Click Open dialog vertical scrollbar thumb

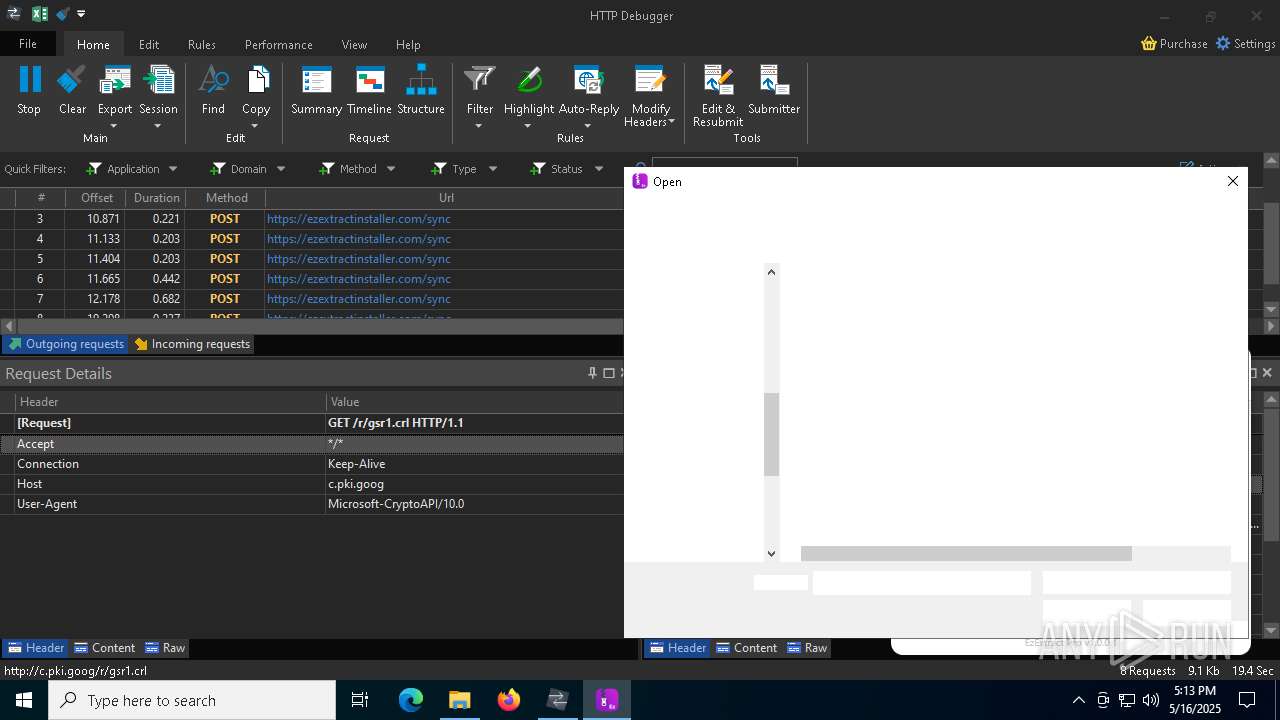pos(771,434)
